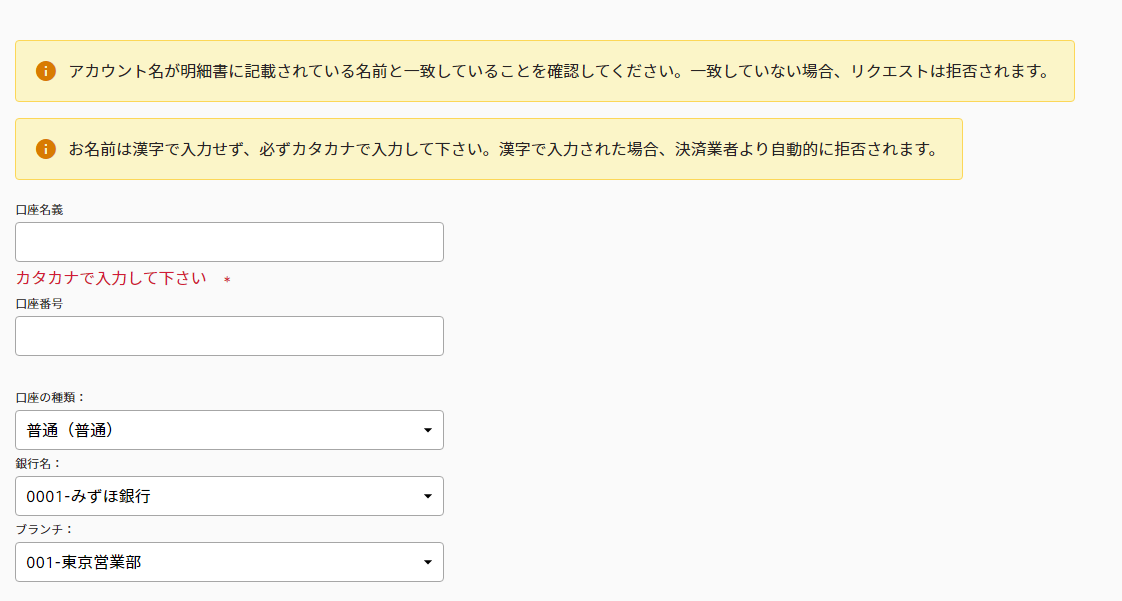Focus the 口座番号 text field
The height and width of the screenshot is (601, 1122).
229,336
